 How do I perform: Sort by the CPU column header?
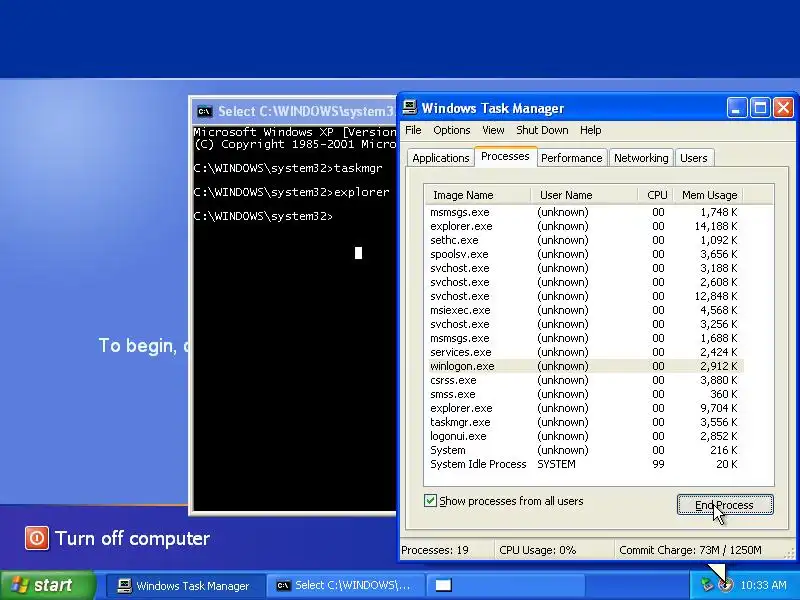(x=656, y=195)
